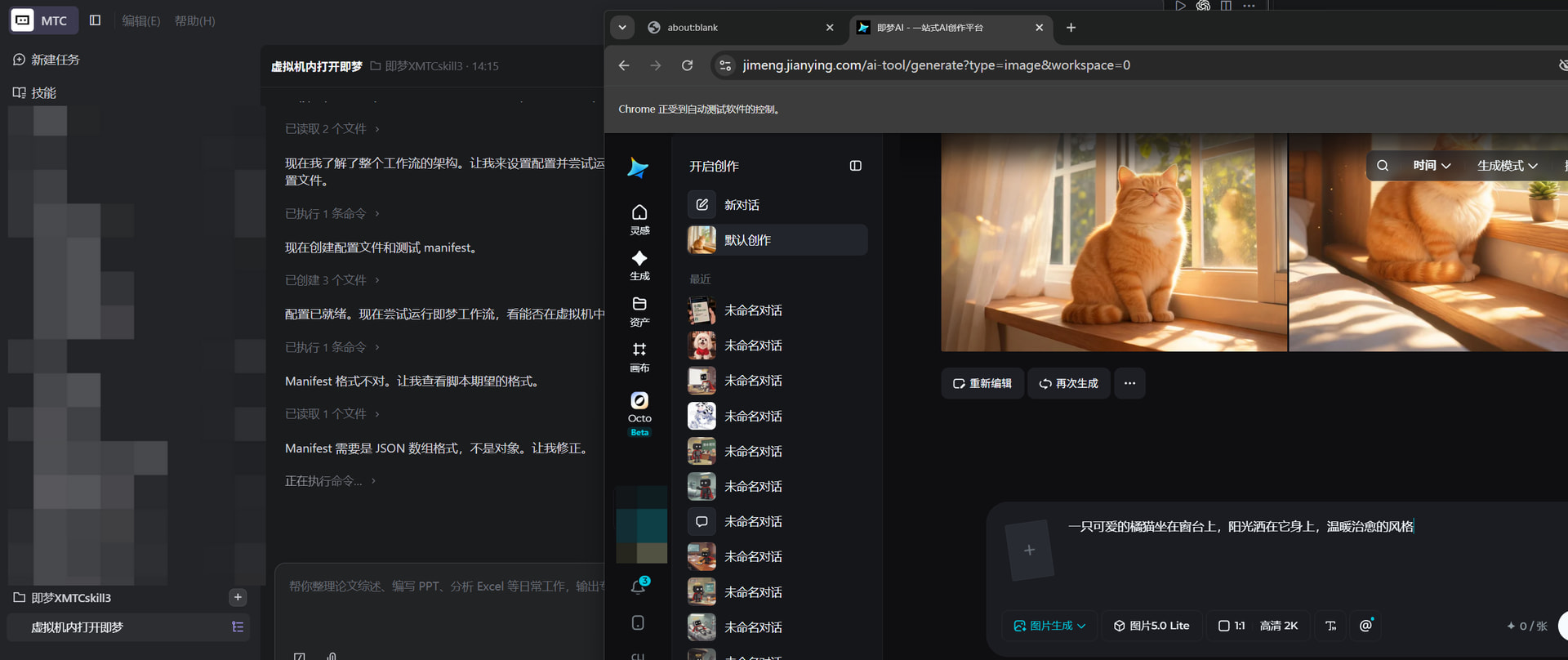
Task: Click the 再次生成 regenerate button
Action: coord(1068,383)
